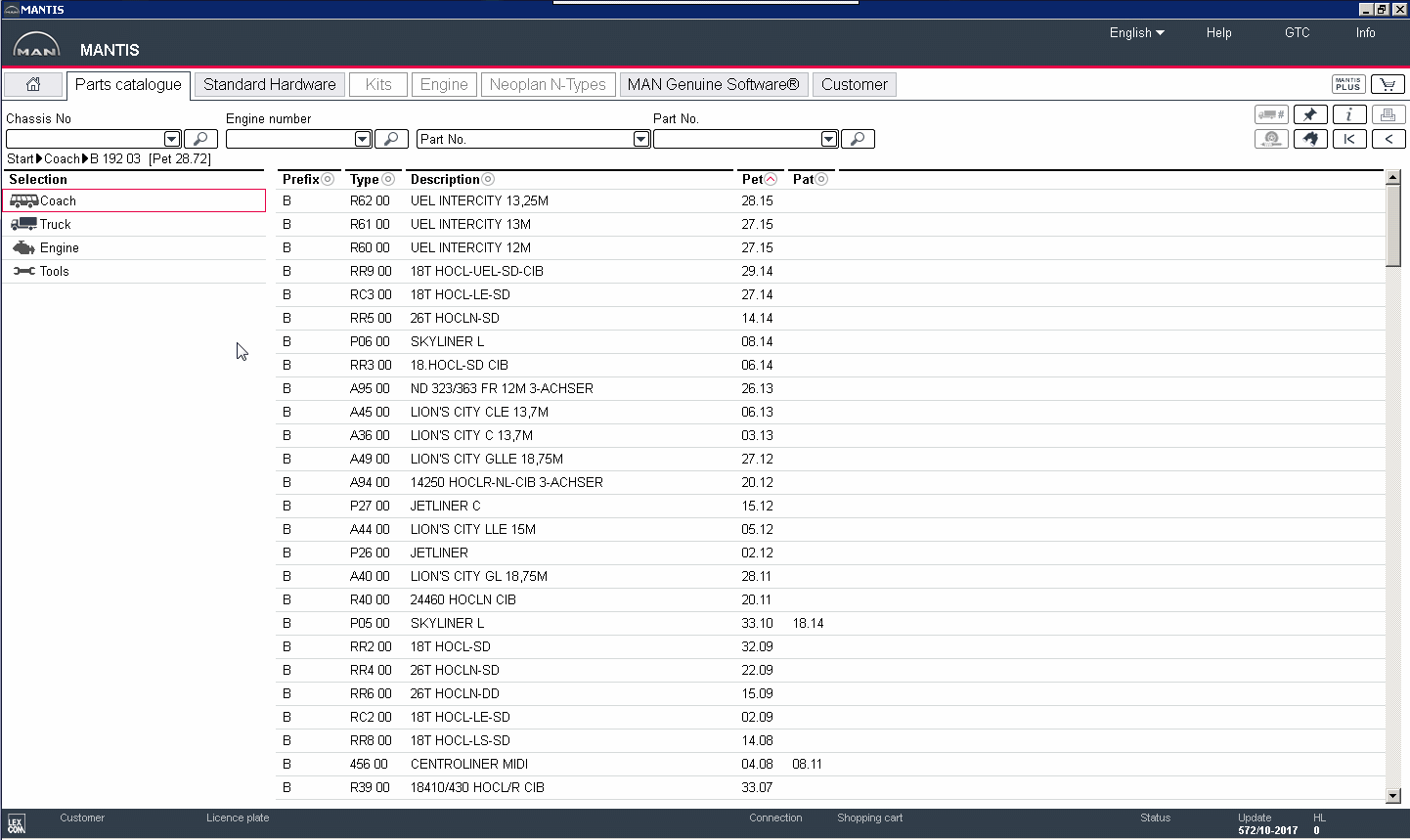
Task: Open the English language dropdown
Action: point(1136,32)
